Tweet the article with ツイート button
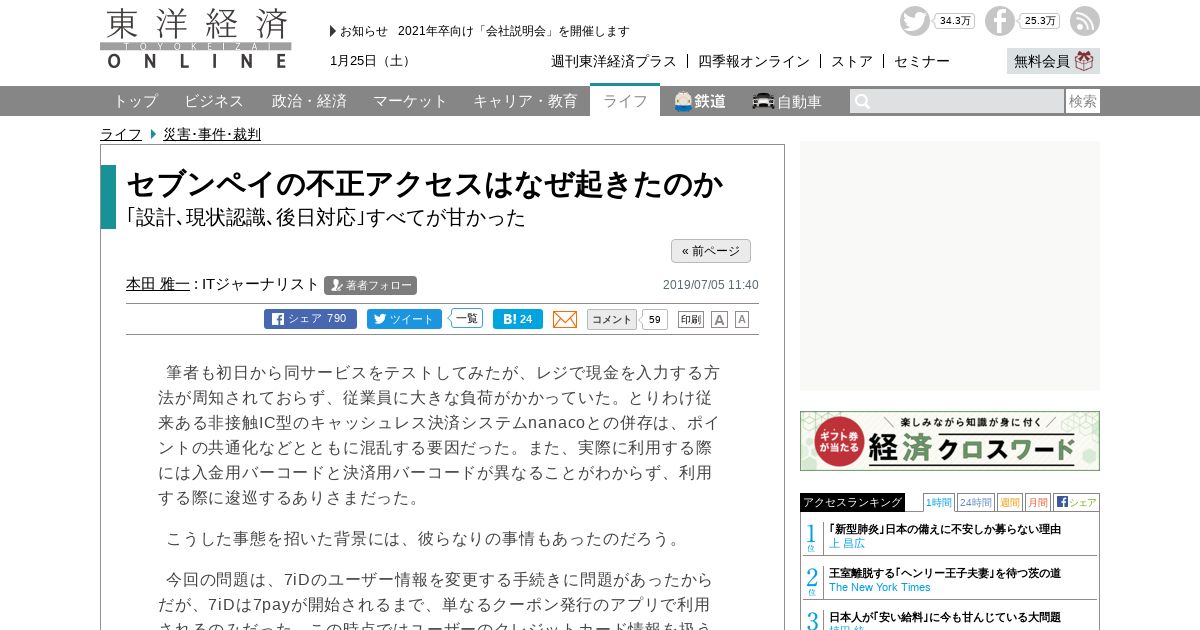Viewport: 1200px width, 630px height. tap(404, 319)
